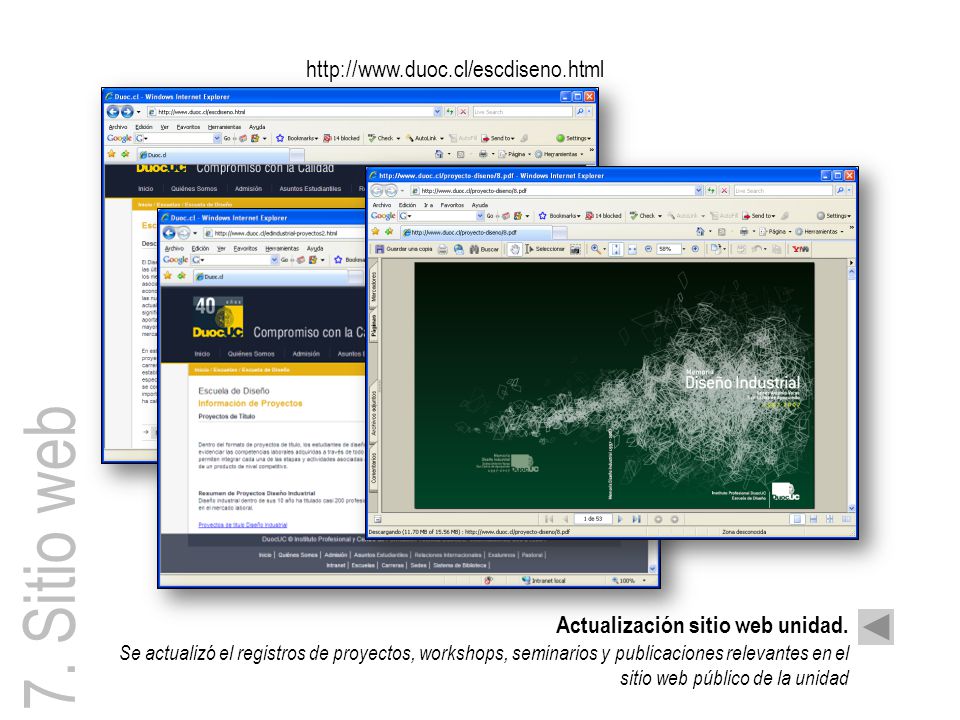Click Admisión in escdiseno page nav
This screenshot has height=720, width=960.
point(248,189)
